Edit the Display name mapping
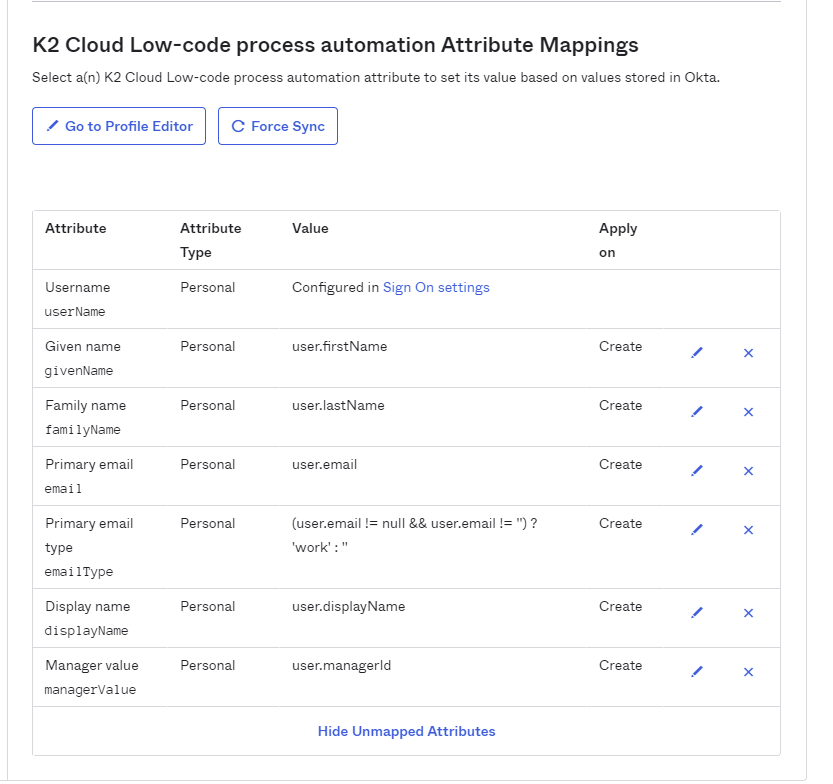The width and height of the screenshot is (833, 784). [x=697, y=613]
